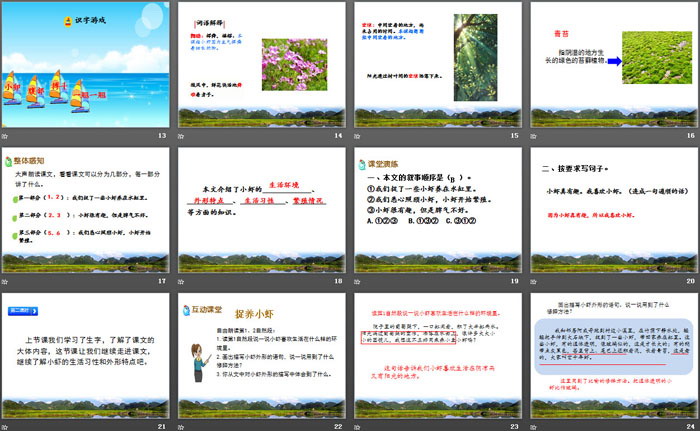
Task: Click the animation star icon under slide 15
Action: (357, 136)
